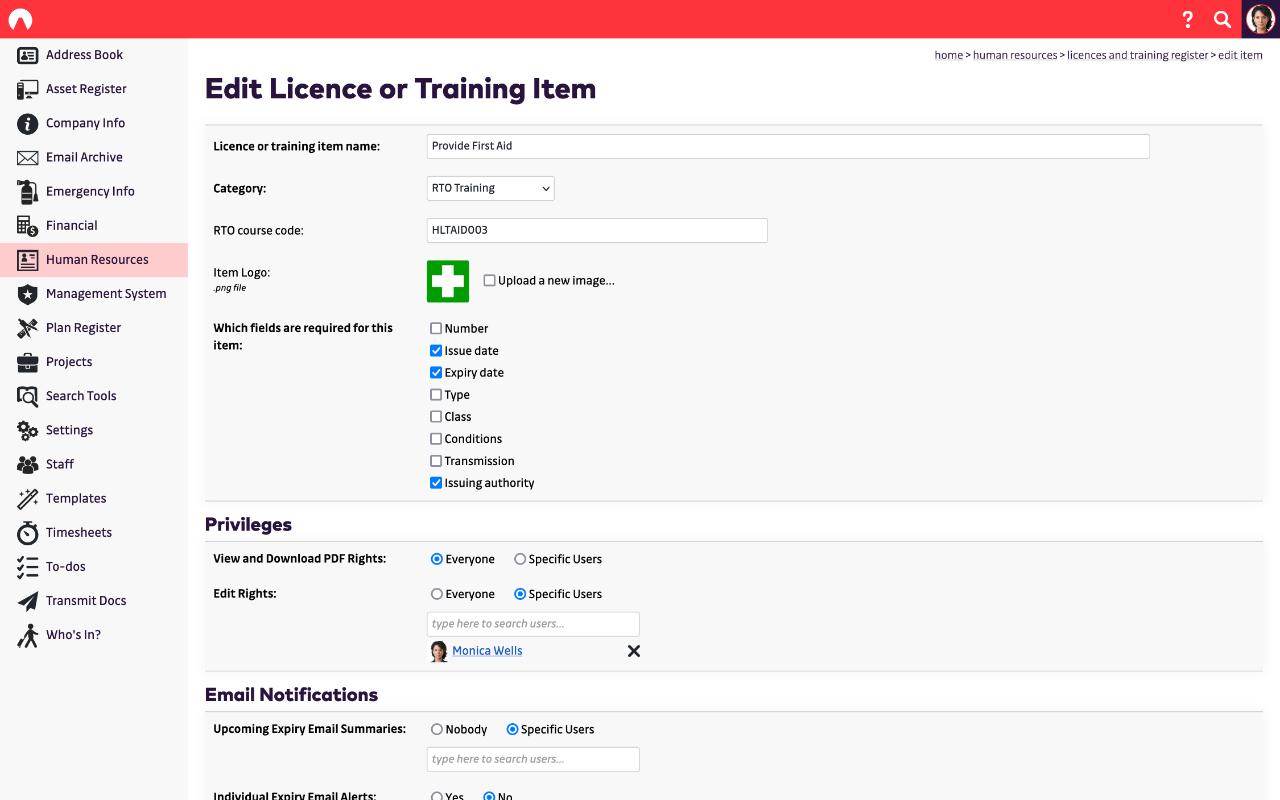1280x800 pixels.
Task: Open help via the question mark icon
Action: 1188,19
